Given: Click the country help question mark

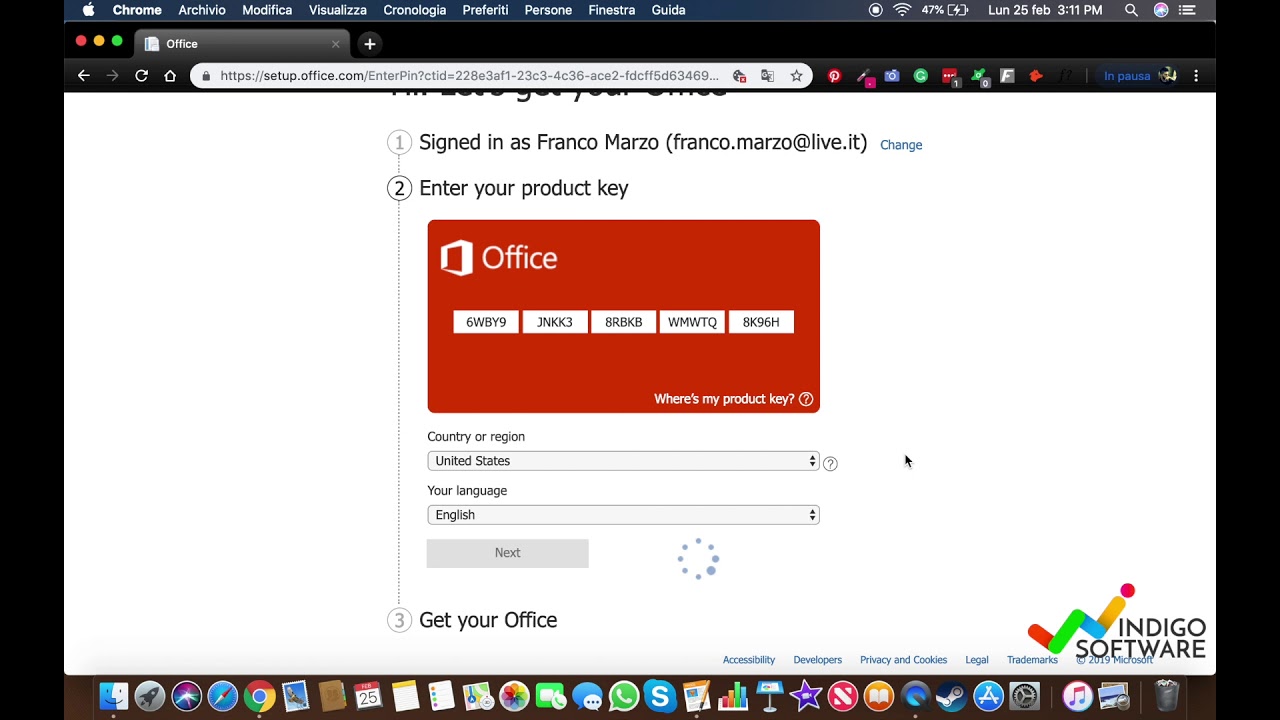Looking at the screenshot, I should [x=830, y=463].
